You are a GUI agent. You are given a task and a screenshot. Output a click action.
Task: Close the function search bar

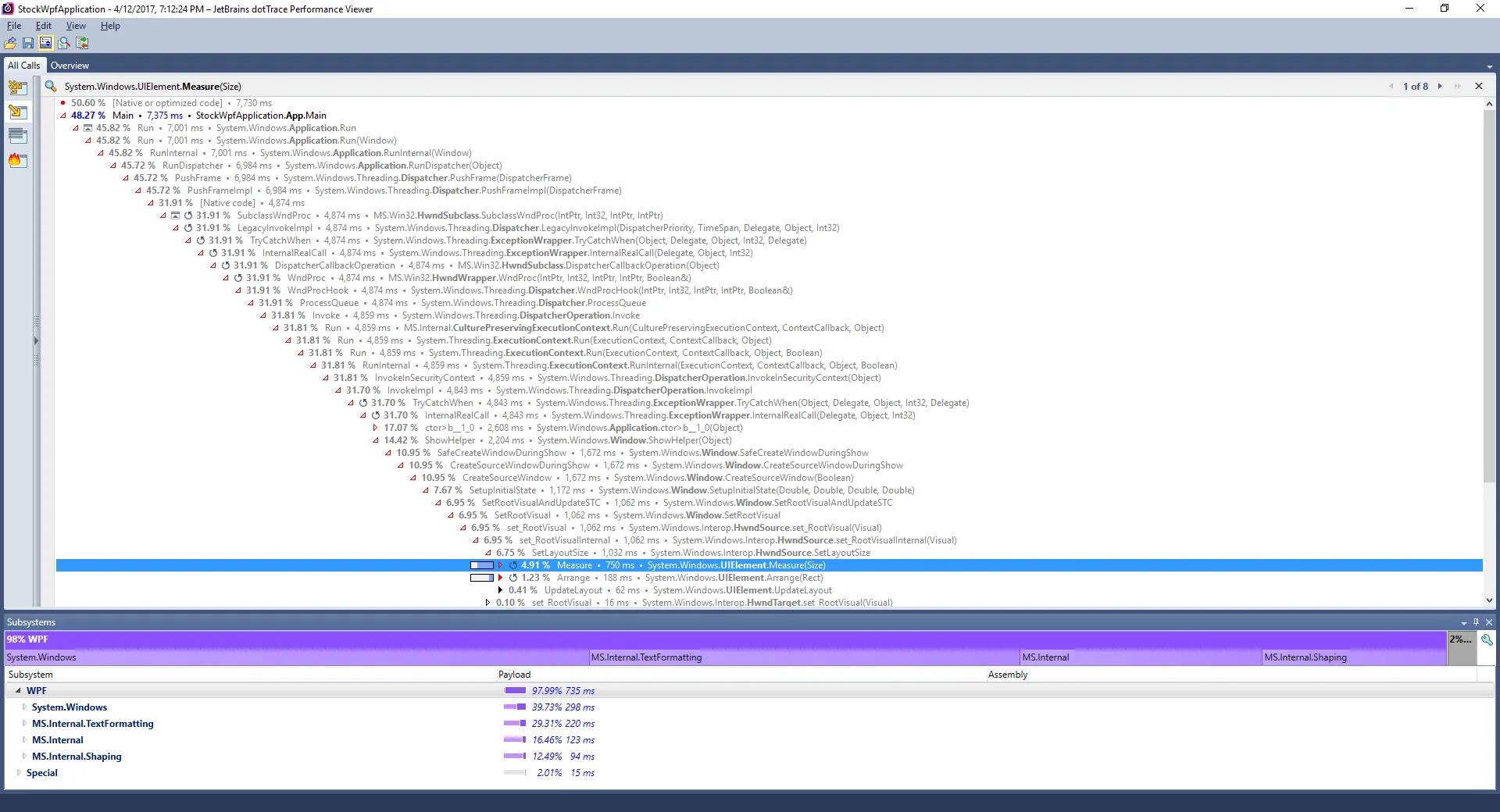point(1479,86)
